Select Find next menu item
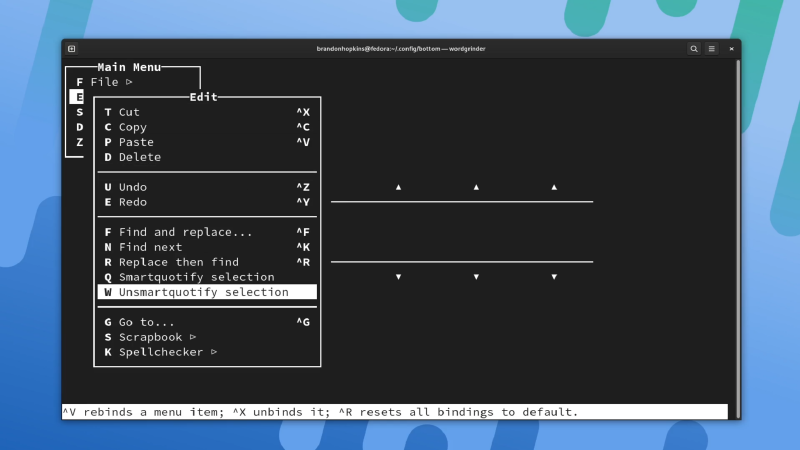800x450 pixels. pos(150,247)
